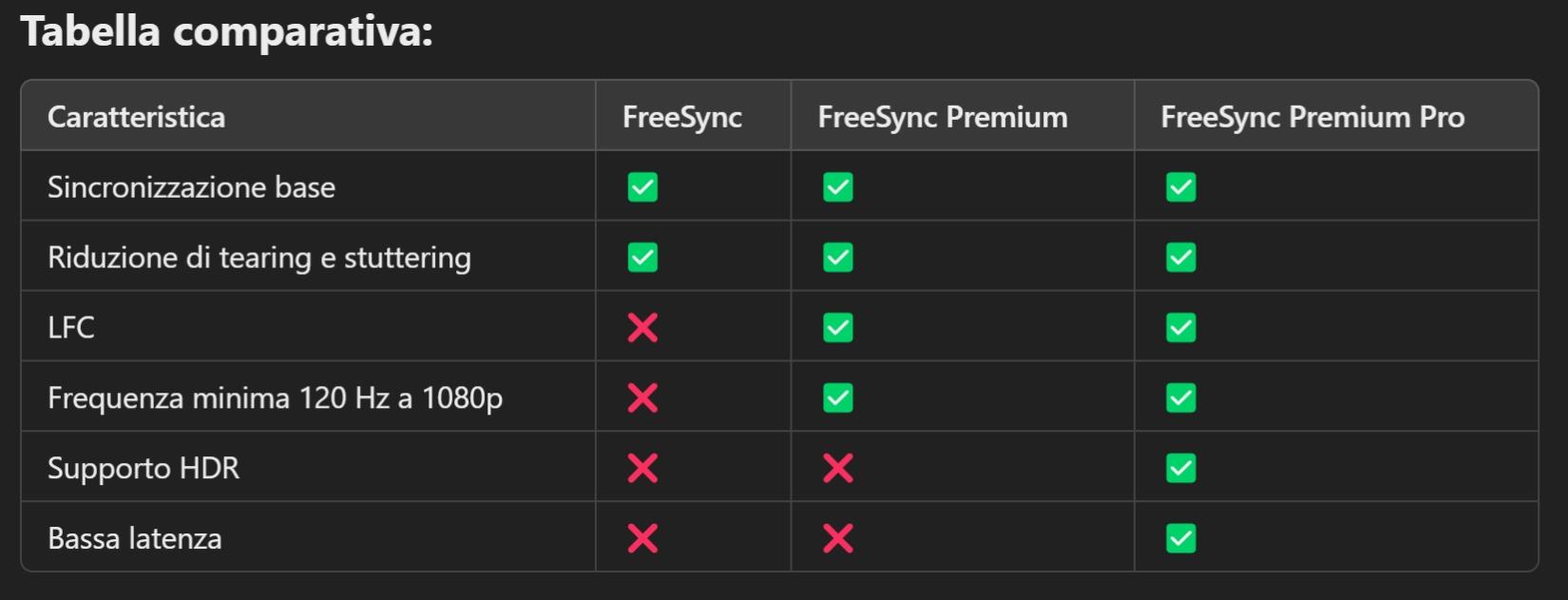Select the FreeSync Premium Pro column header
This screenshot has width=1568, height=600.
pos(1311,117)
